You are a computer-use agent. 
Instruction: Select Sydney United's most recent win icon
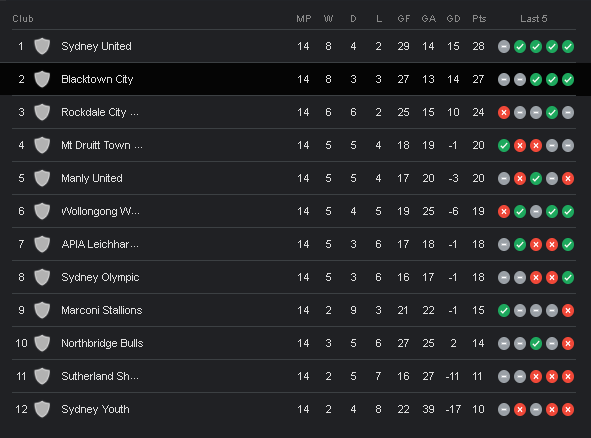click(x=568, y=47)
